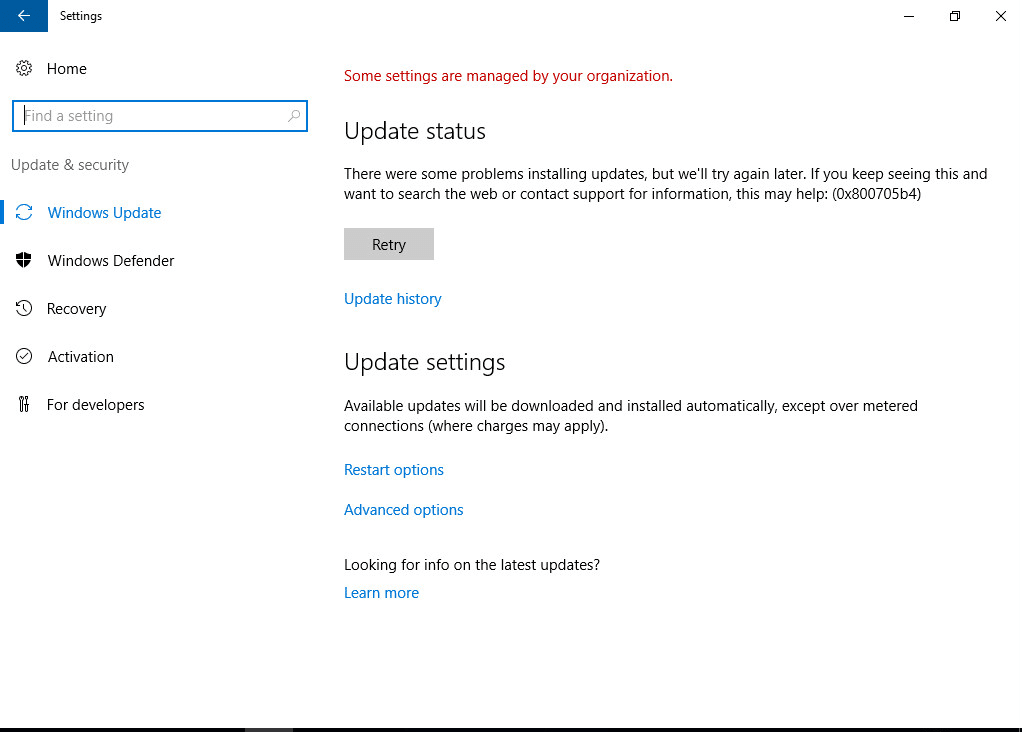The width and height of the screenshot is (1022, 732).
Task: Click the Activation checkmark icon
Action: tap(24, 356)
